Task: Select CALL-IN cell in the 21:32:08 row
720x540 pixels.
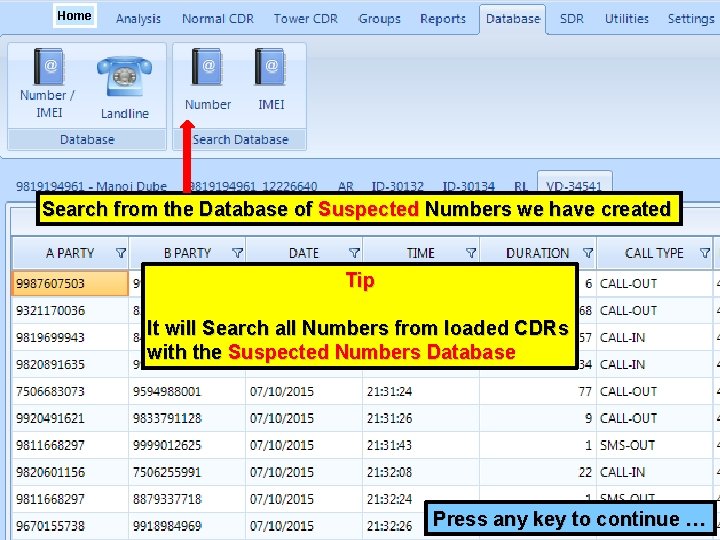Action: click(654, 472)
